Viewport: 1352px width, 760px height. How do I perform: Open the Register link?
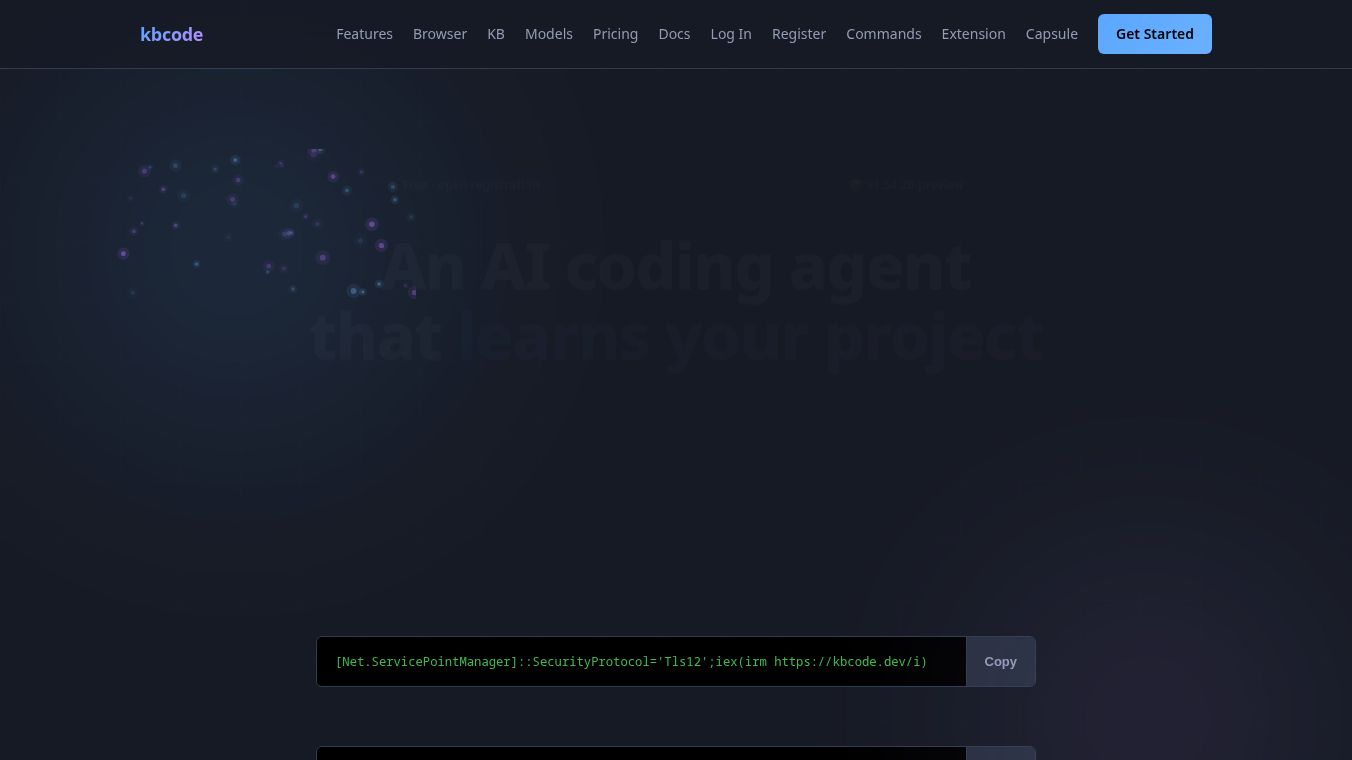(799, 34)
